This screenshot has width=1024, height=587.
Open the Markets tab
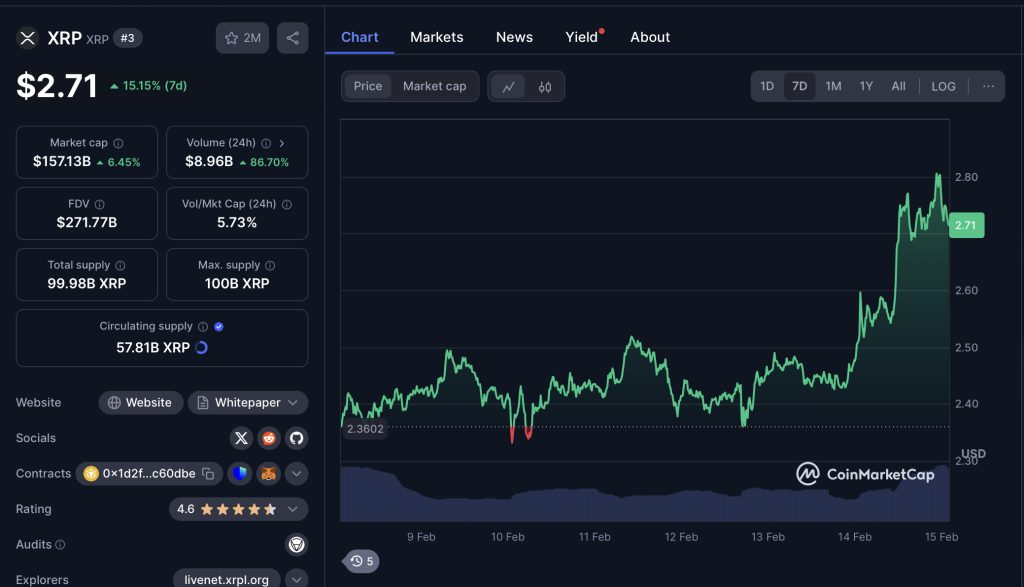pyautogui.click(x=437, y=37)
